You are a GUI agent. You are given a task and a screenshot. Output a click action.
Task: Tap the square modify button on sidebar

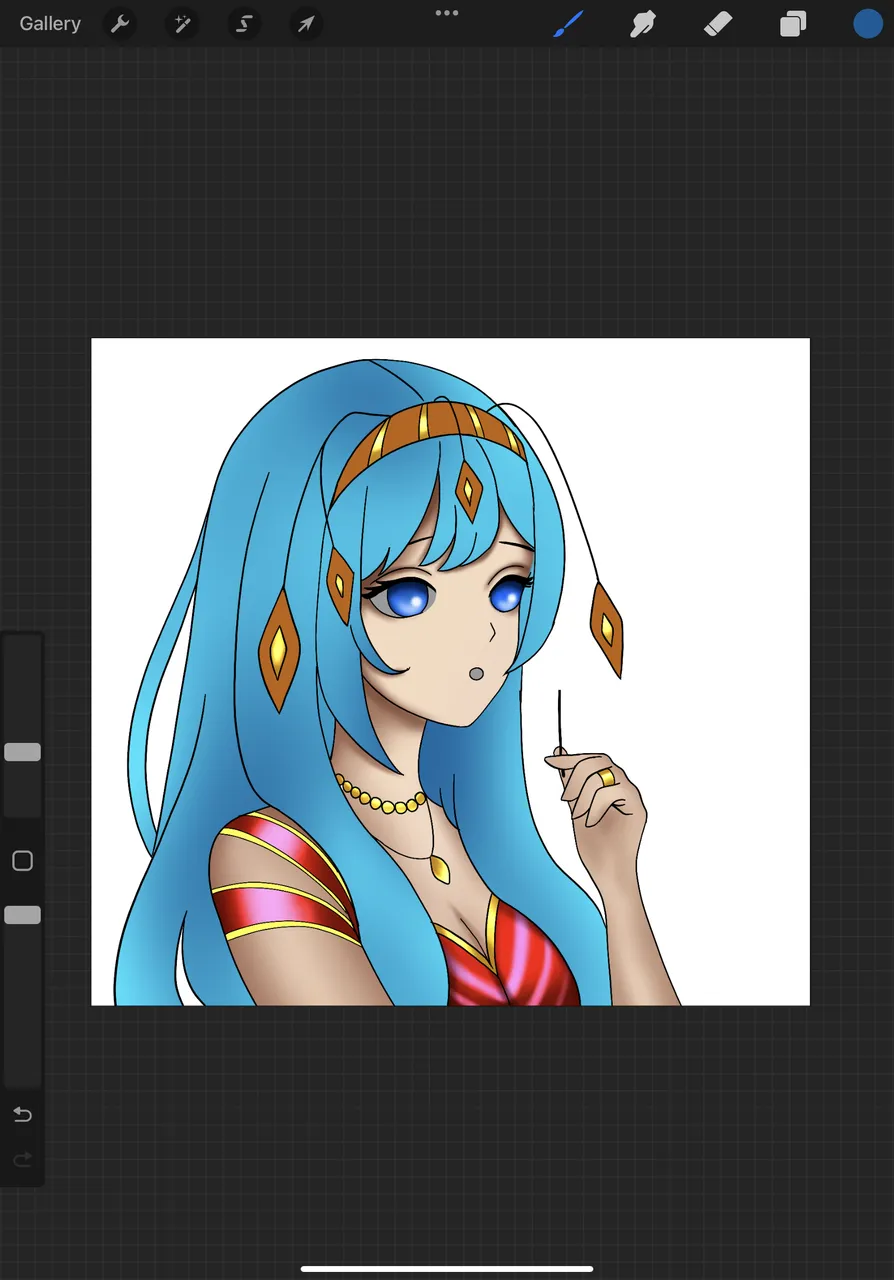pos(22,861)
